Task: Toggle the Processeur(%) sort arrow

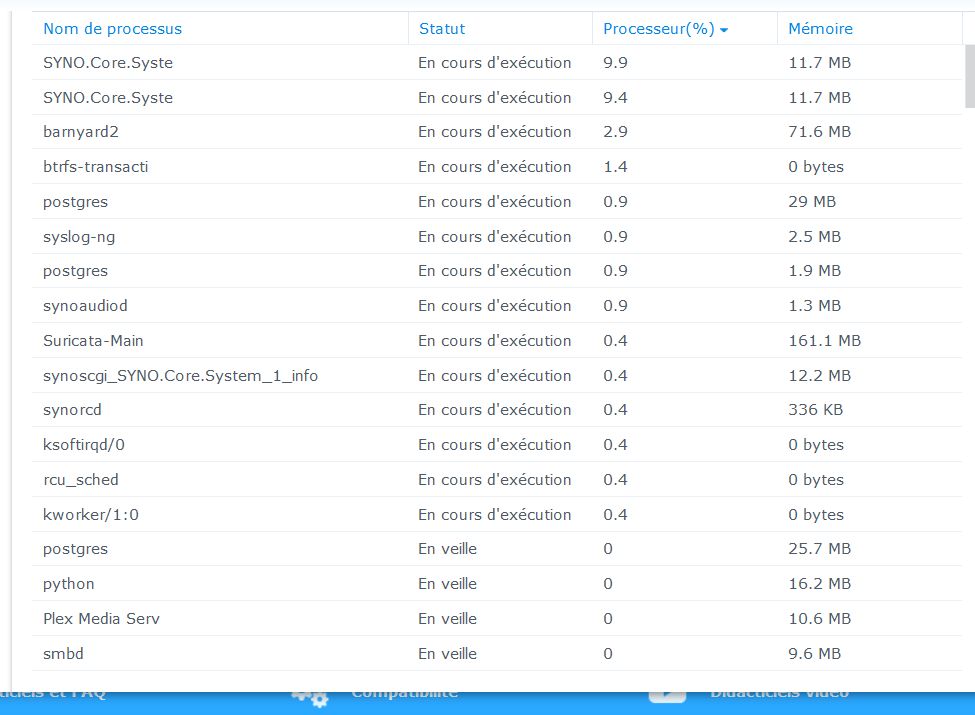Action: point(724,30)
